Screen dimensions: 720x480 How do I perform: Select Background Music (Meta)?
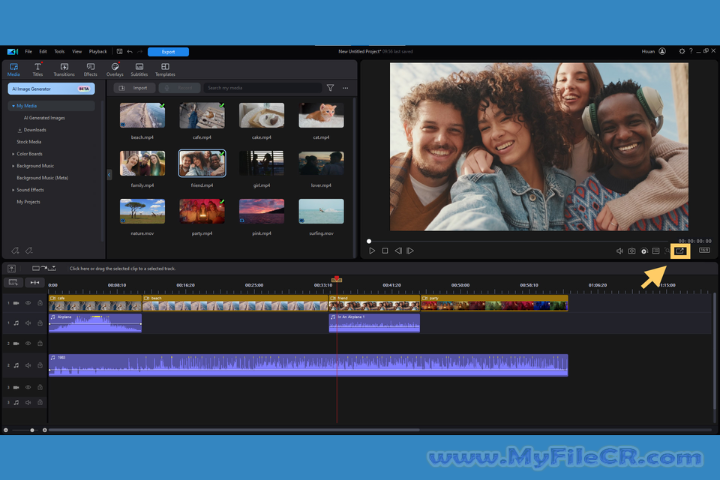tap(42, 178)
